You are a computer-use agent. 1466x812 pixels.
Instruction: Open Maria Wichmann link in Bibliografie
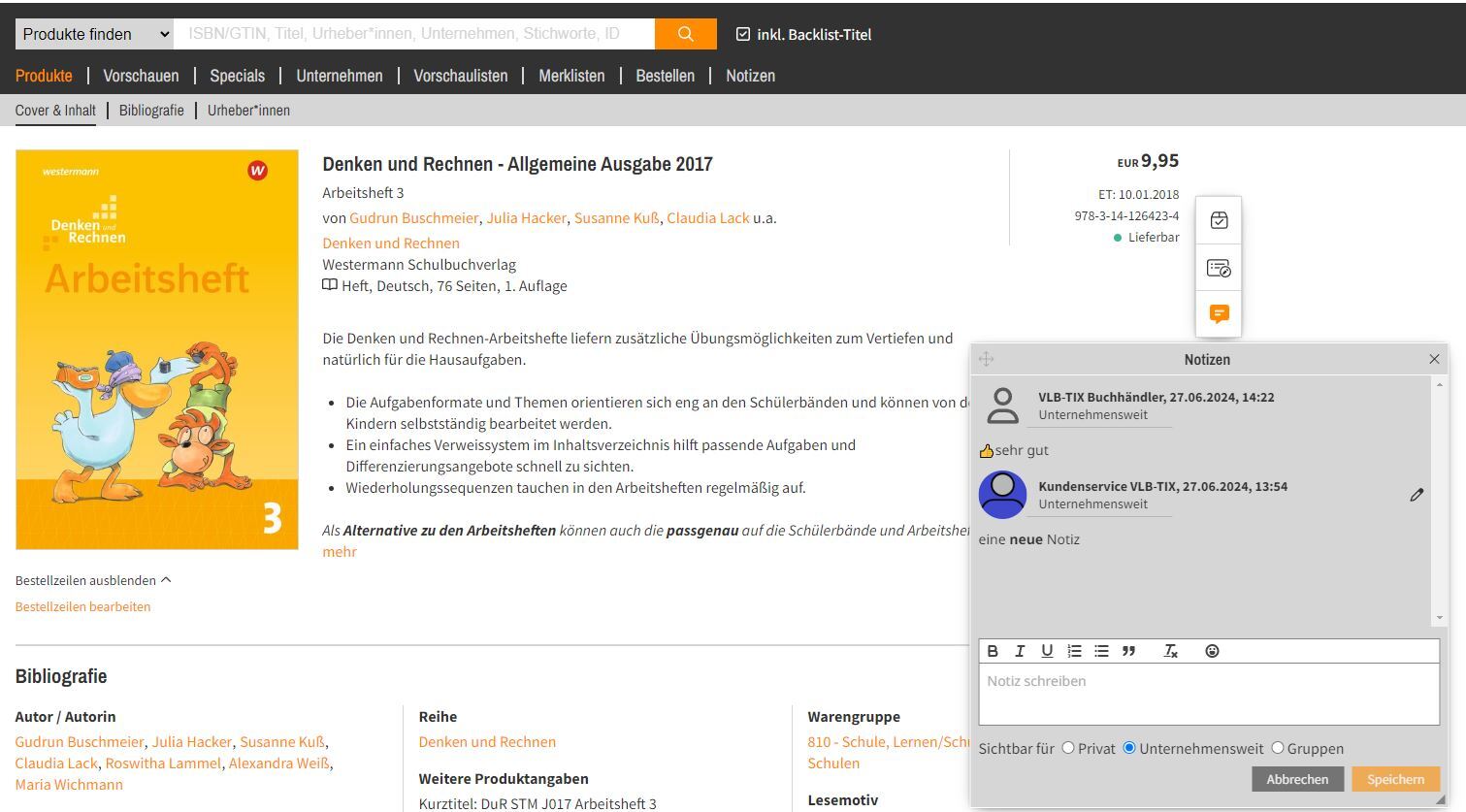coord(69,785)
